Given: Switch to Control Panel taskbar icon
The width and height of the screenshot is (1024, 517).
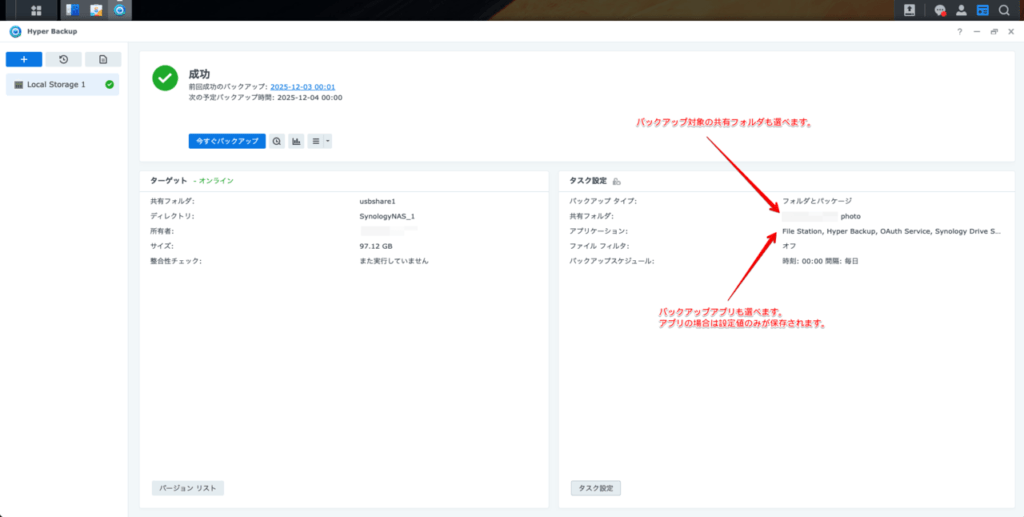Looking at the screenshot, I should (x=72, y=10).
